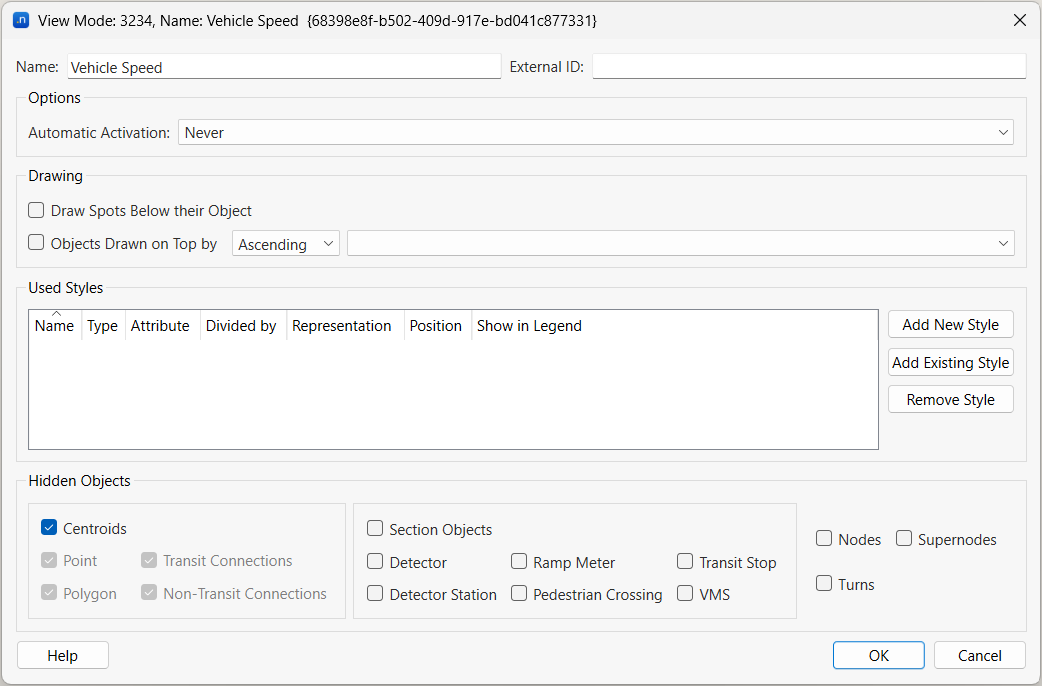
Task: Sort styles by the Name column header
Action: pyautogui.click(x=55, y=326)
